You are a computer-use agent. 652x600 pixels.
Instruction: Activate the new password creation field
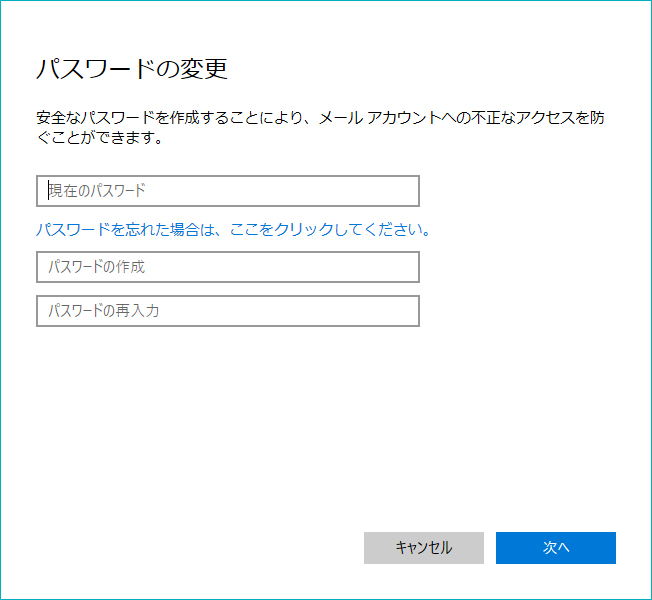(227, 267)
